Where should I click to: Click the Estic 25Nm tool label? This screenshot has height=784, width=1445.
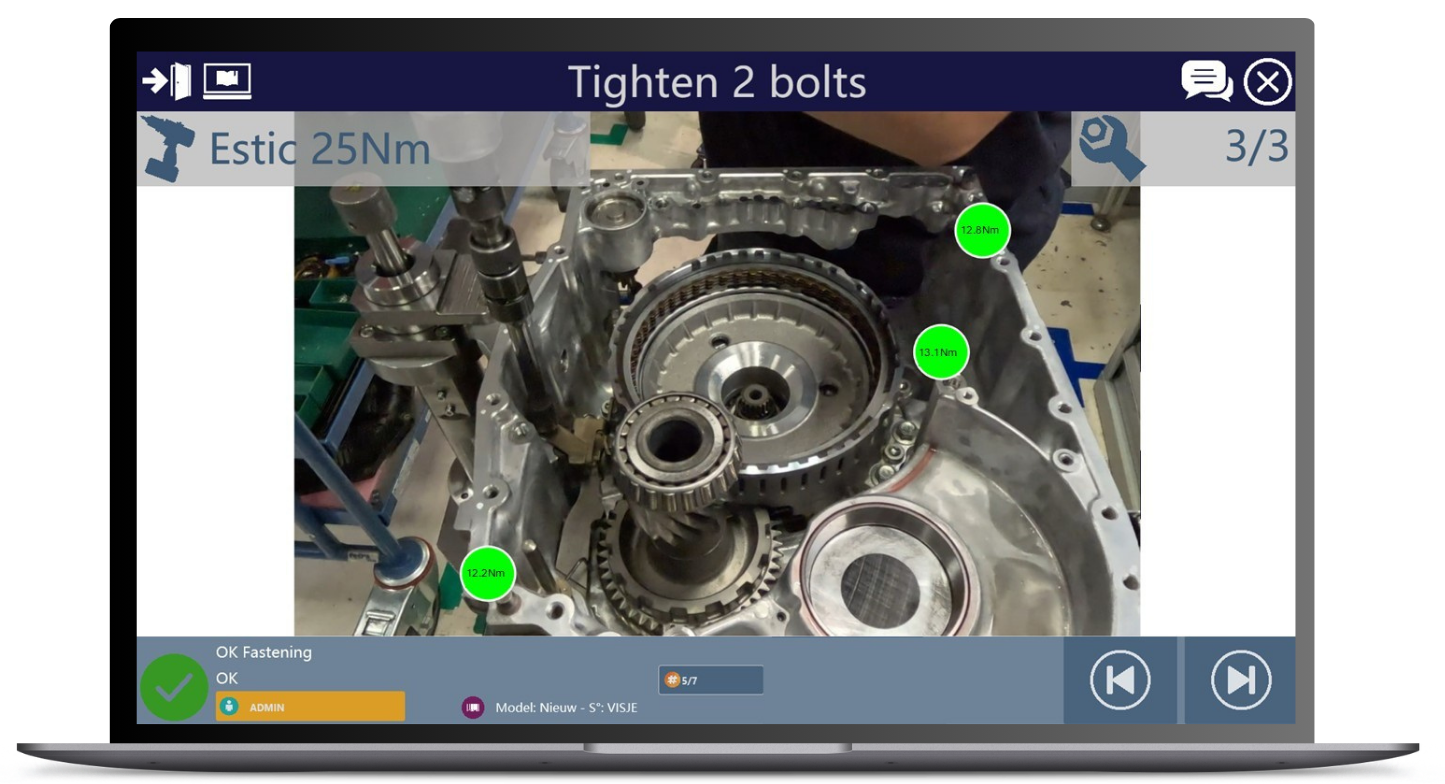319,149
